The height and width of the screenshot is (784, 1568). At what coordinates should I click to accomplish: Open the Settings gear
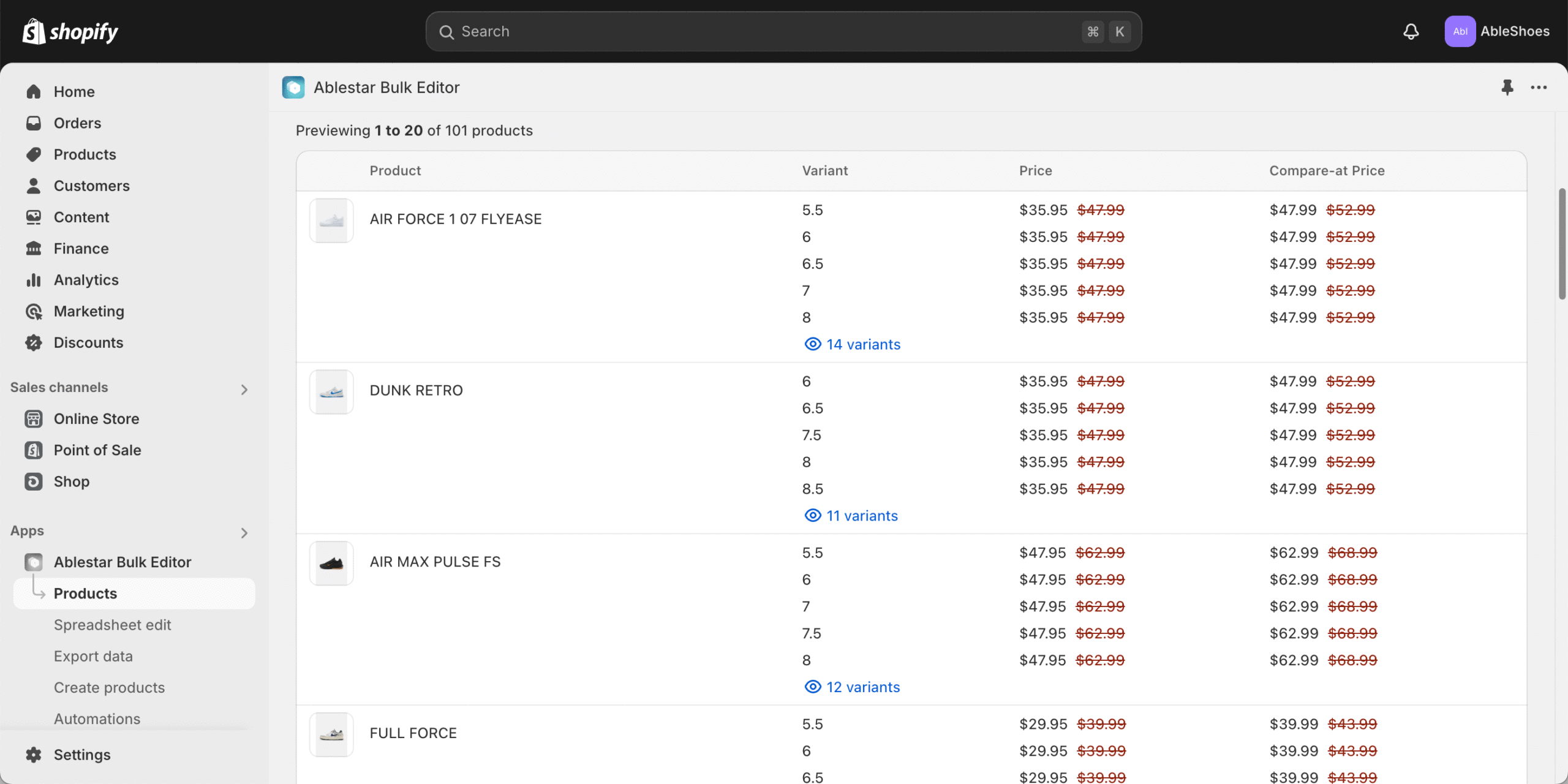pyautogui.click(x=81, y=755)
